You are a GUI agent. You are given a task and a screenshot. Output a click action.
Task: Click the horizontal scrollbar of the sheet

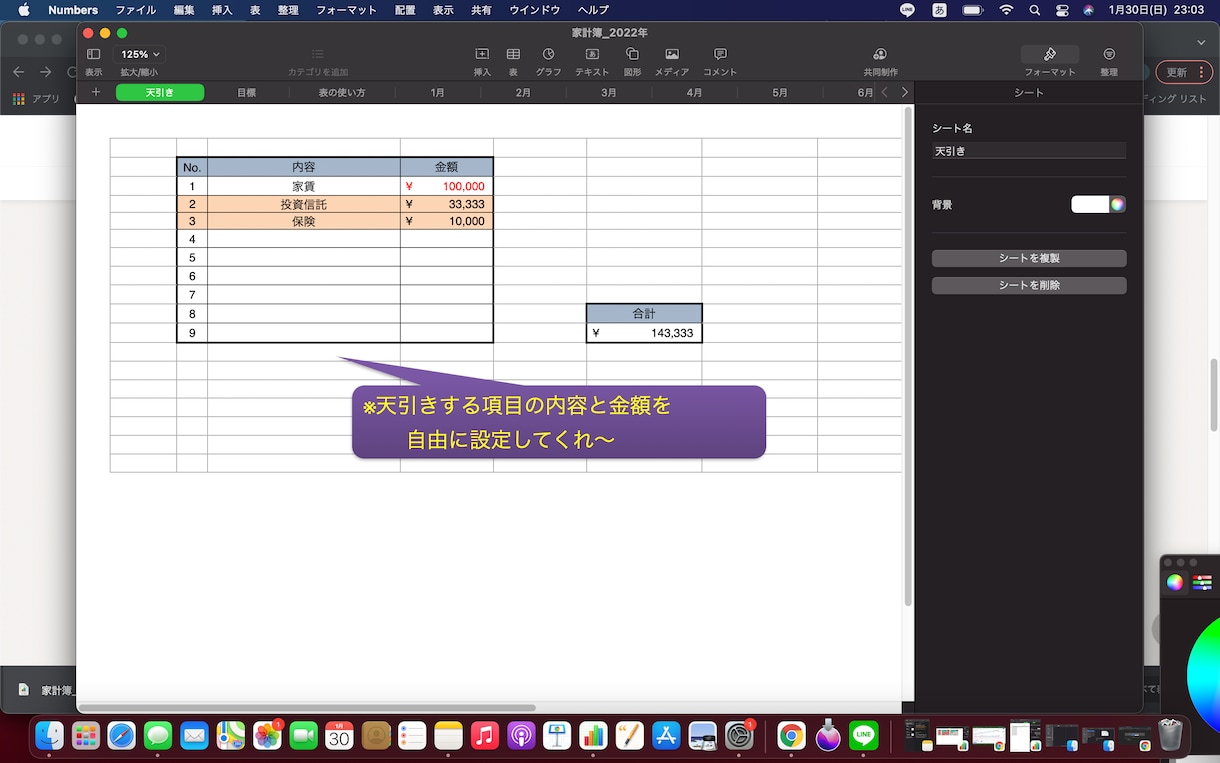(307, 708)
